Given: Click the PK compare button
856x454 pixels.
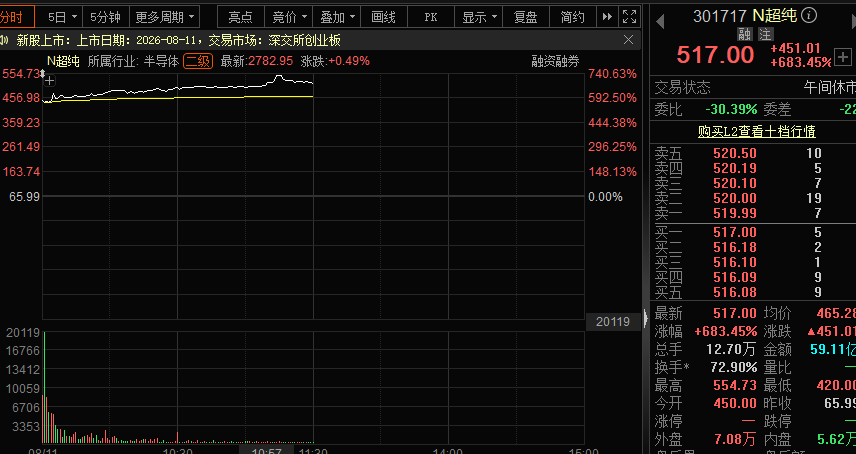Looking at the screenshot, I should click(x=431, y=17).
